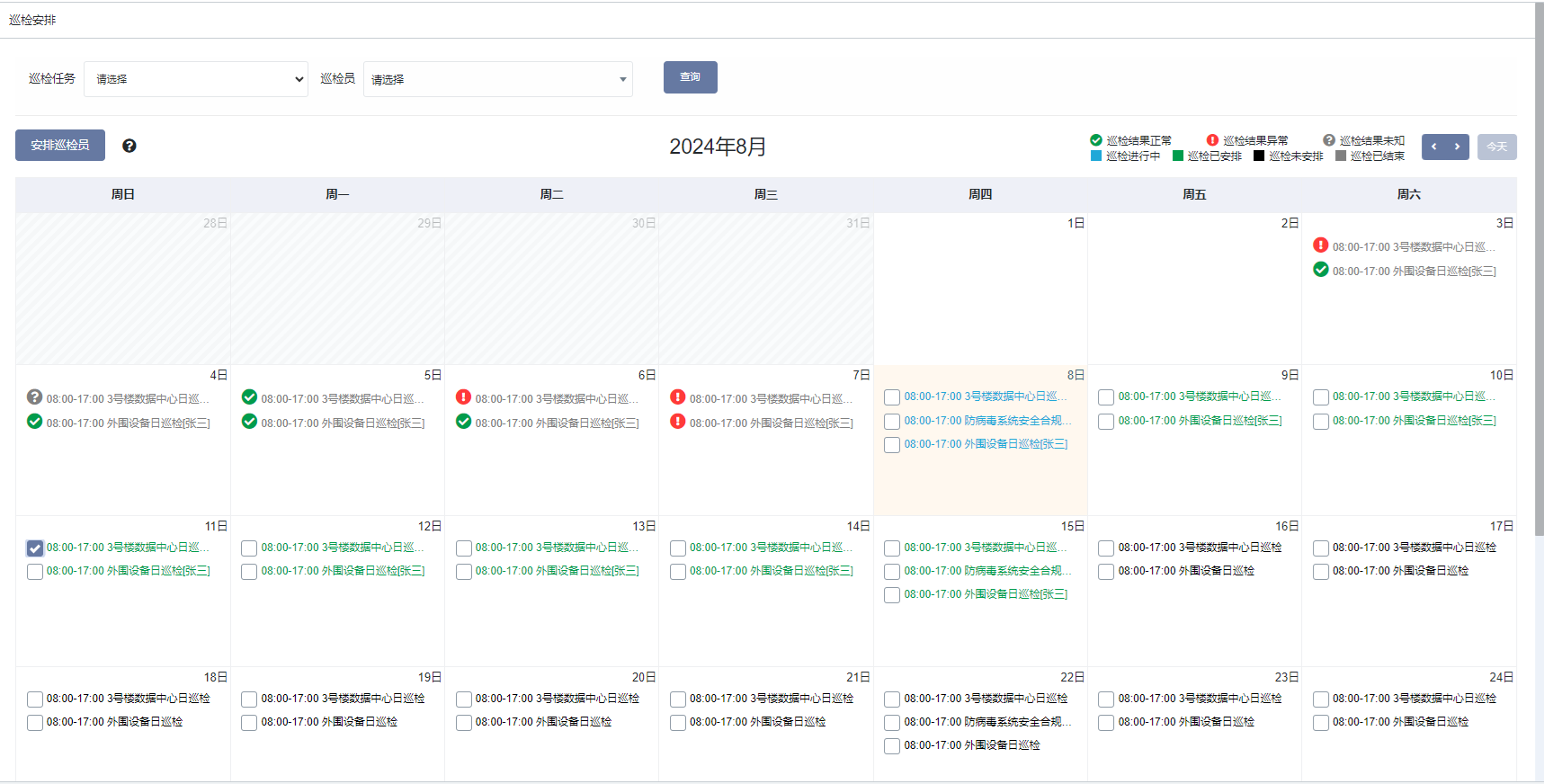Click red abnormal icon on August 3
This screenshot has width=1544, height=784.
1320,245
